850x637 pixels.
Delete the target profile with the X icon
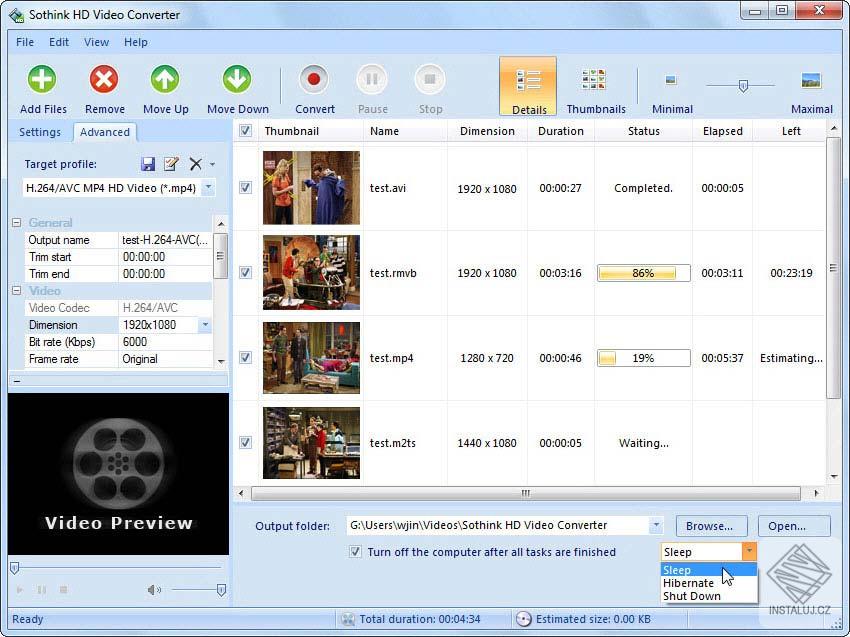tap(195, 164)
